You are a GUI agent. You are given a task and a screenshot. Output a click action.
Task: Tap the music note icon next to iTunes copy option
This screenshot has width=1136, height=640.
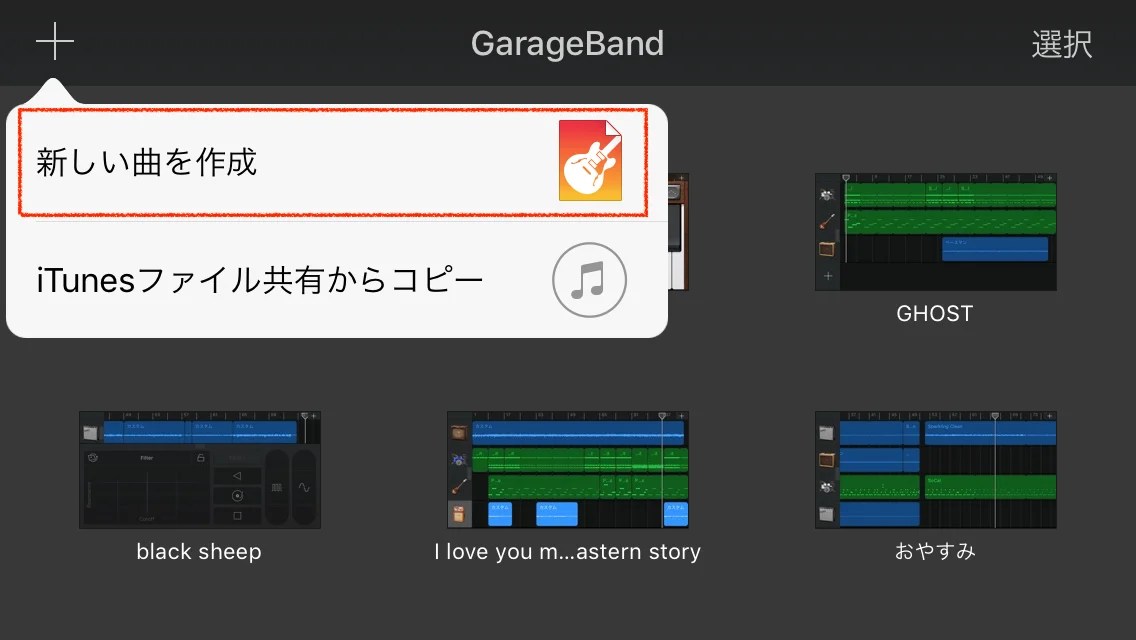(x=589, y=280)
